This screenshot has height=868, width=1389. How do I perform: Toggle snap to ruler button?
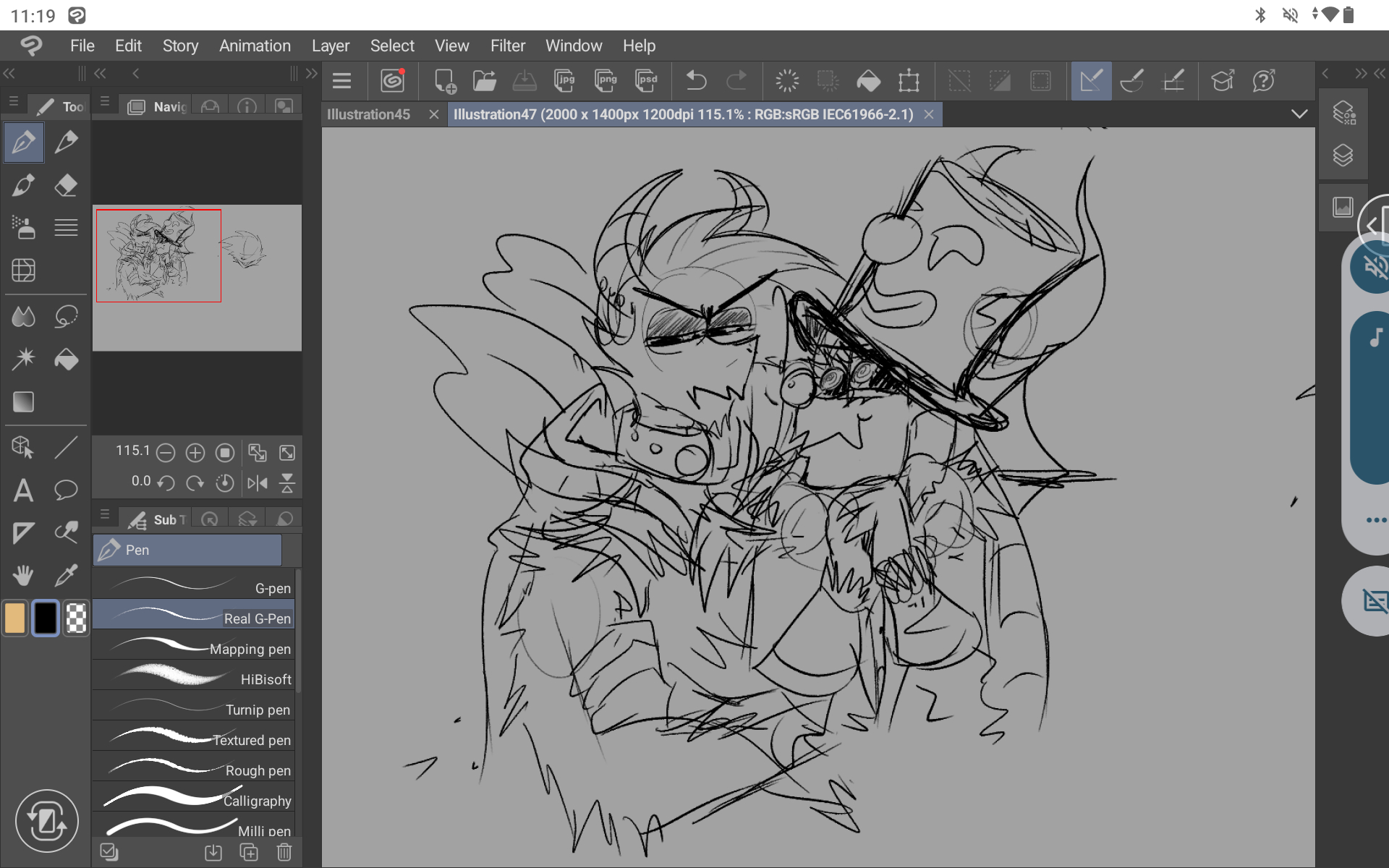[x=1091, y=81]
